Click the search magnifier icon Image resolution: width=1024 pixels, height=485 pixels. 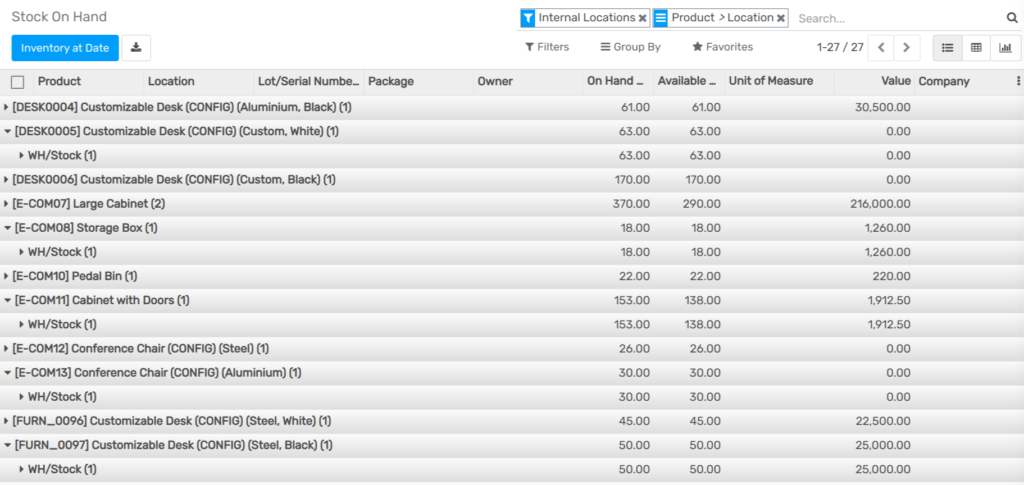click(x=1012, y=18)
